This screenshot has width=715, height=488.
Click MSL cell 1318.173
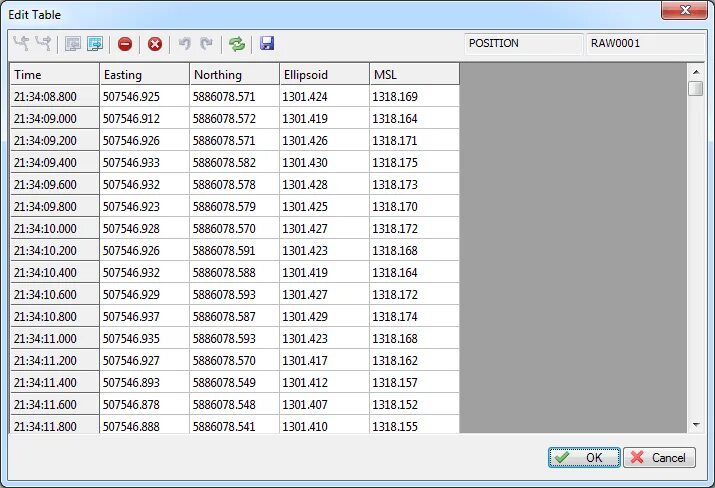(x=414, y=184)
